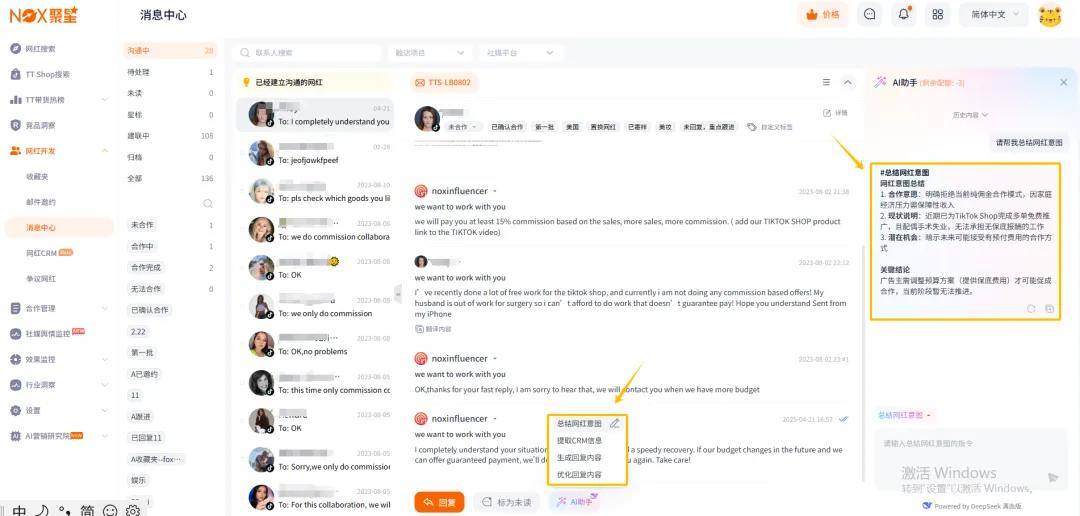Copy the AI summary result icon
Viewport: 1080px width, 516px height.
pyautogui.click(x=1049, y=309)
